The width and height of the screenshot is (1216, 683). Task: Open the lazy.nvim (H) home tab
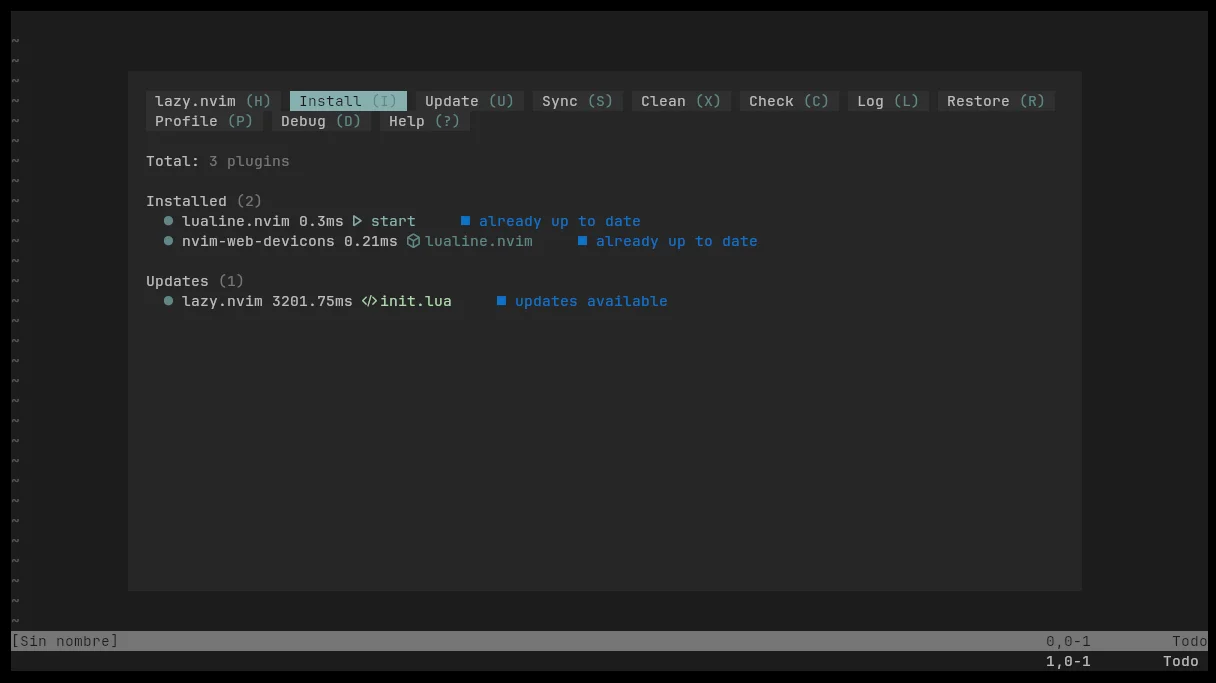(213, 101)
